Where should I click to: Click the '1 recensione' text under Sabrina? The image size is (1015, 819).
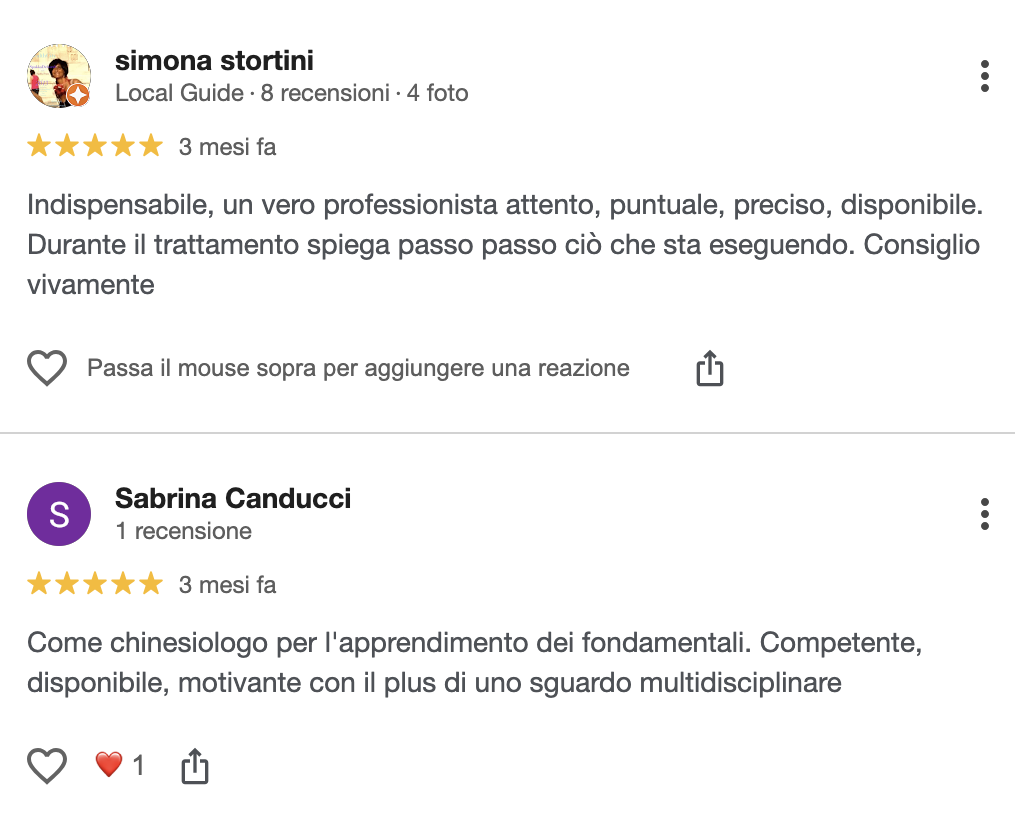[183, 530]
